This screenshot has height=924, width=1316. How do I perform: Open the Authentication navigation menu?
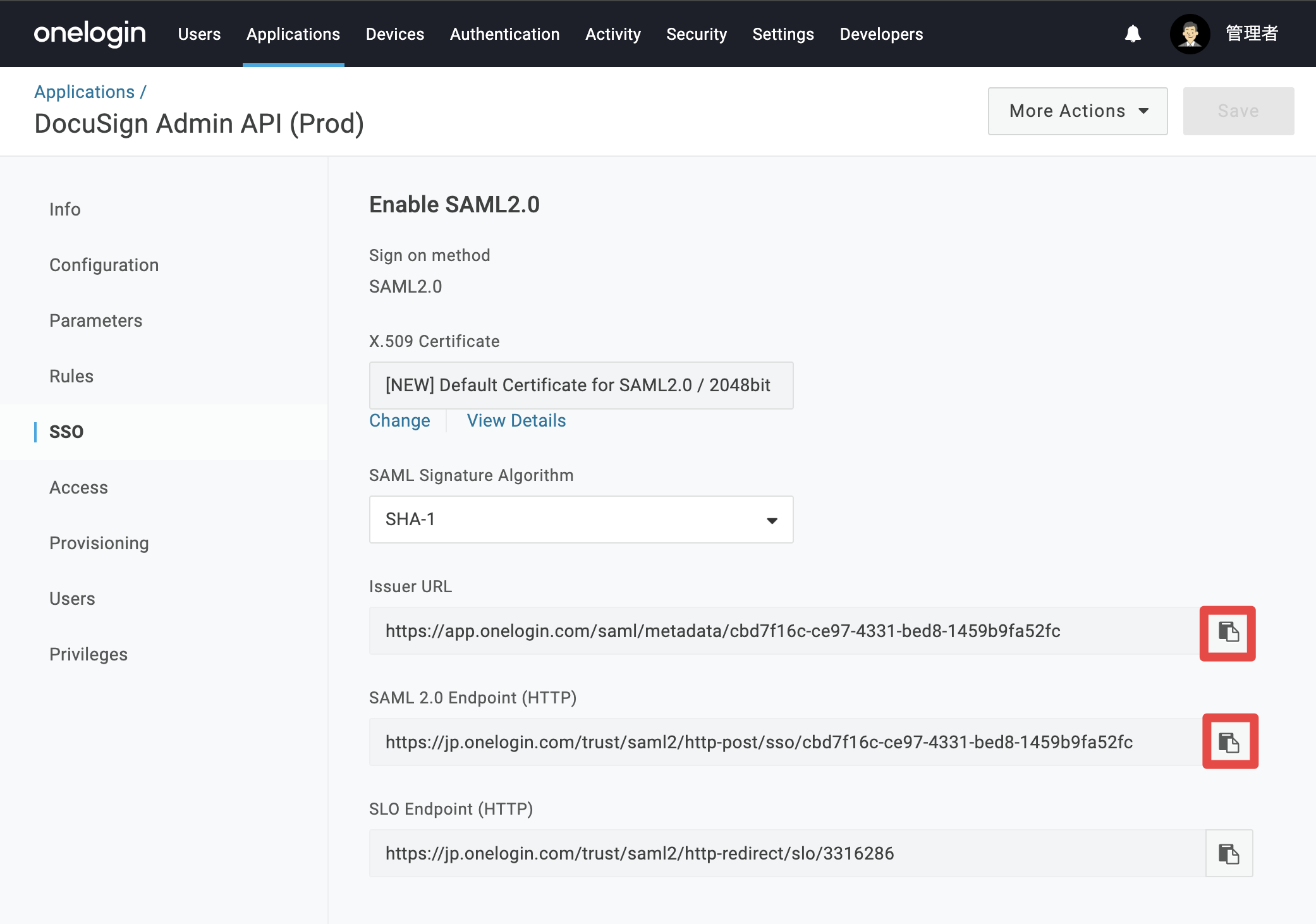[x=505, y=34]
